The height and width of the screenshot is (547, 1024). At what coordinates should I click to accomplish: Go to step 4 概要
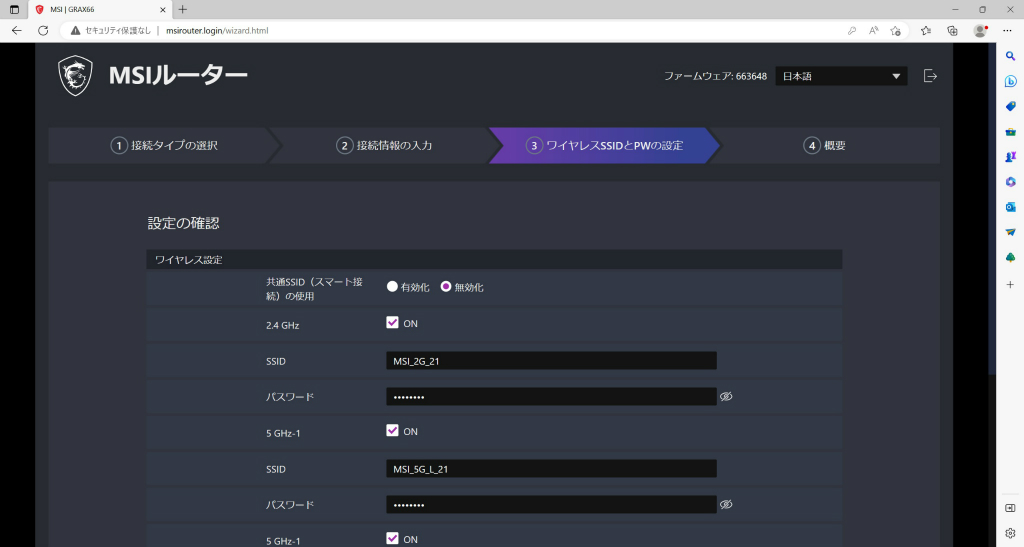pos(824,146)
